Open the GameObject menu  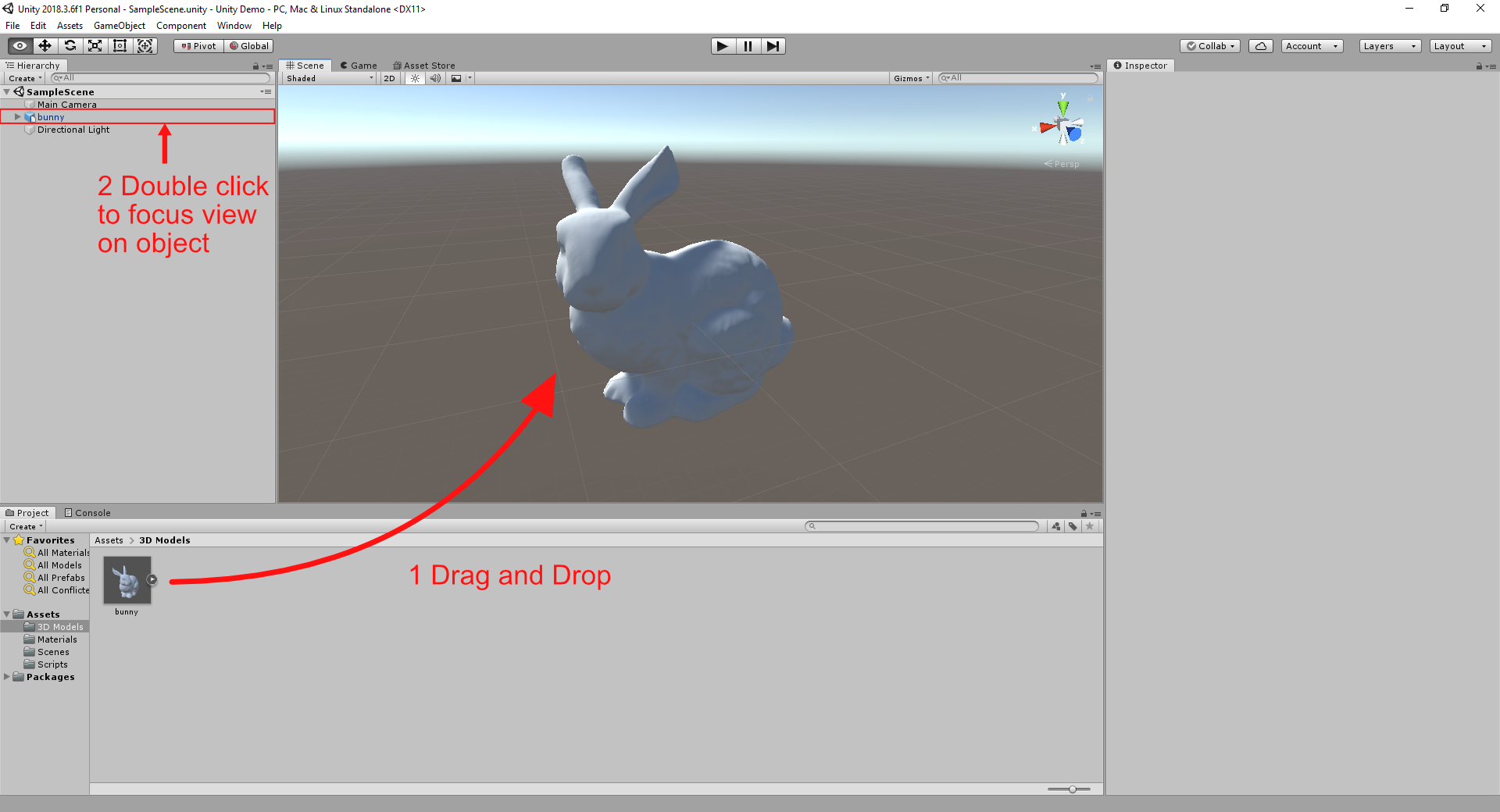[119, 26]
